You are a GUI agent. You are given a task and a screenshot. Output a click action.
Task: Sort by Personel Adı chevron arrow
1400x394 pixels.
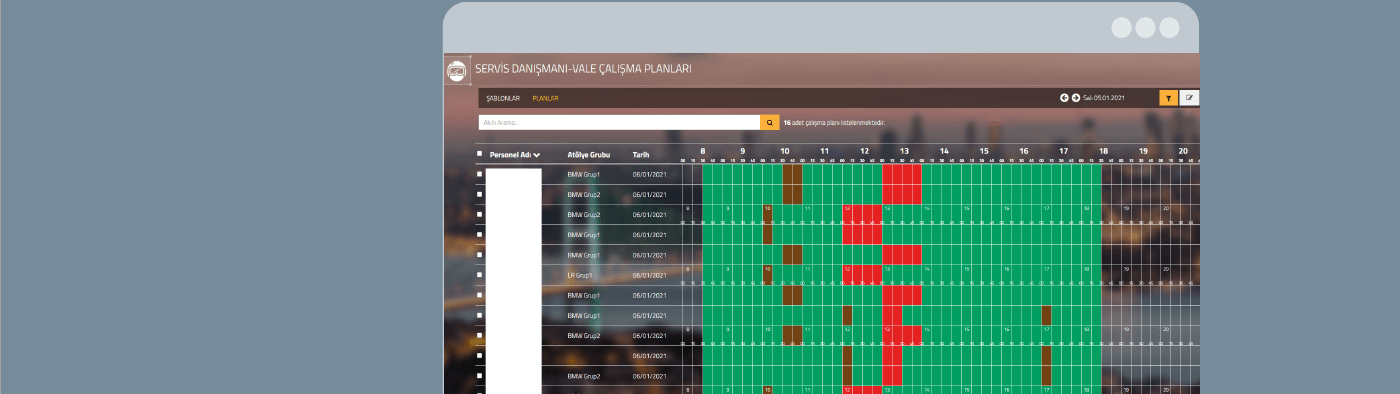coord(537,155)
